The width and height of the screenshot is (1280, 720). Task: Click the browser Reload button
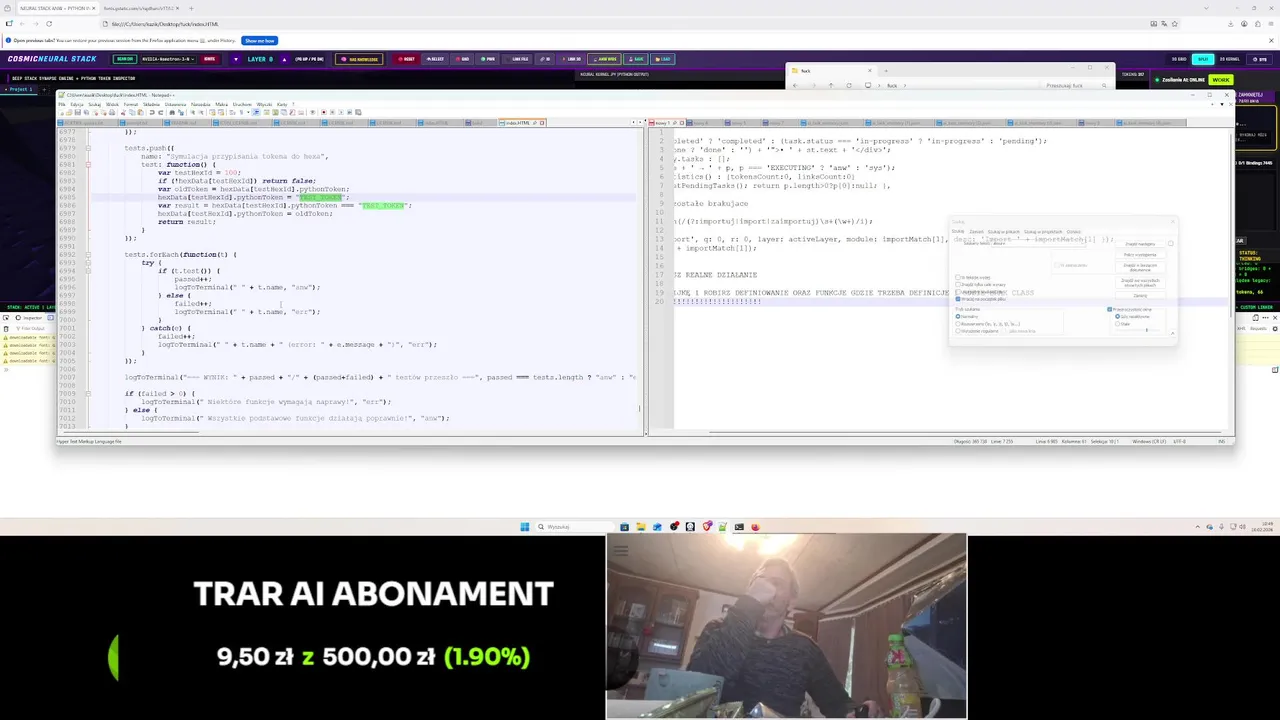48,23
